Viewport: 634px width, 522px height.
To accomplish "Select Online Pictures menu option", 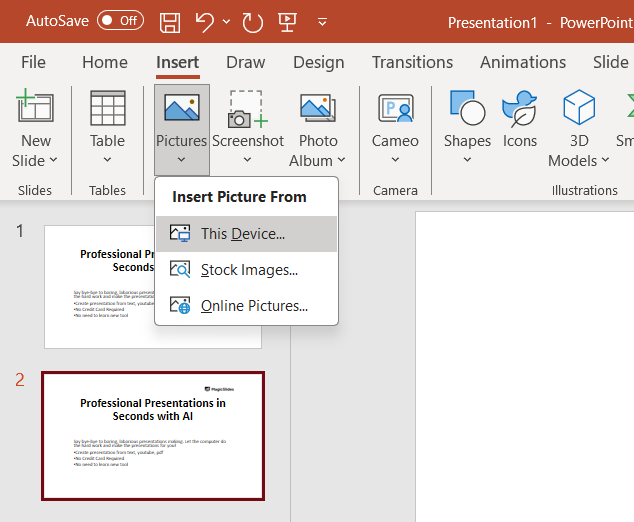I will click(254, 306).
